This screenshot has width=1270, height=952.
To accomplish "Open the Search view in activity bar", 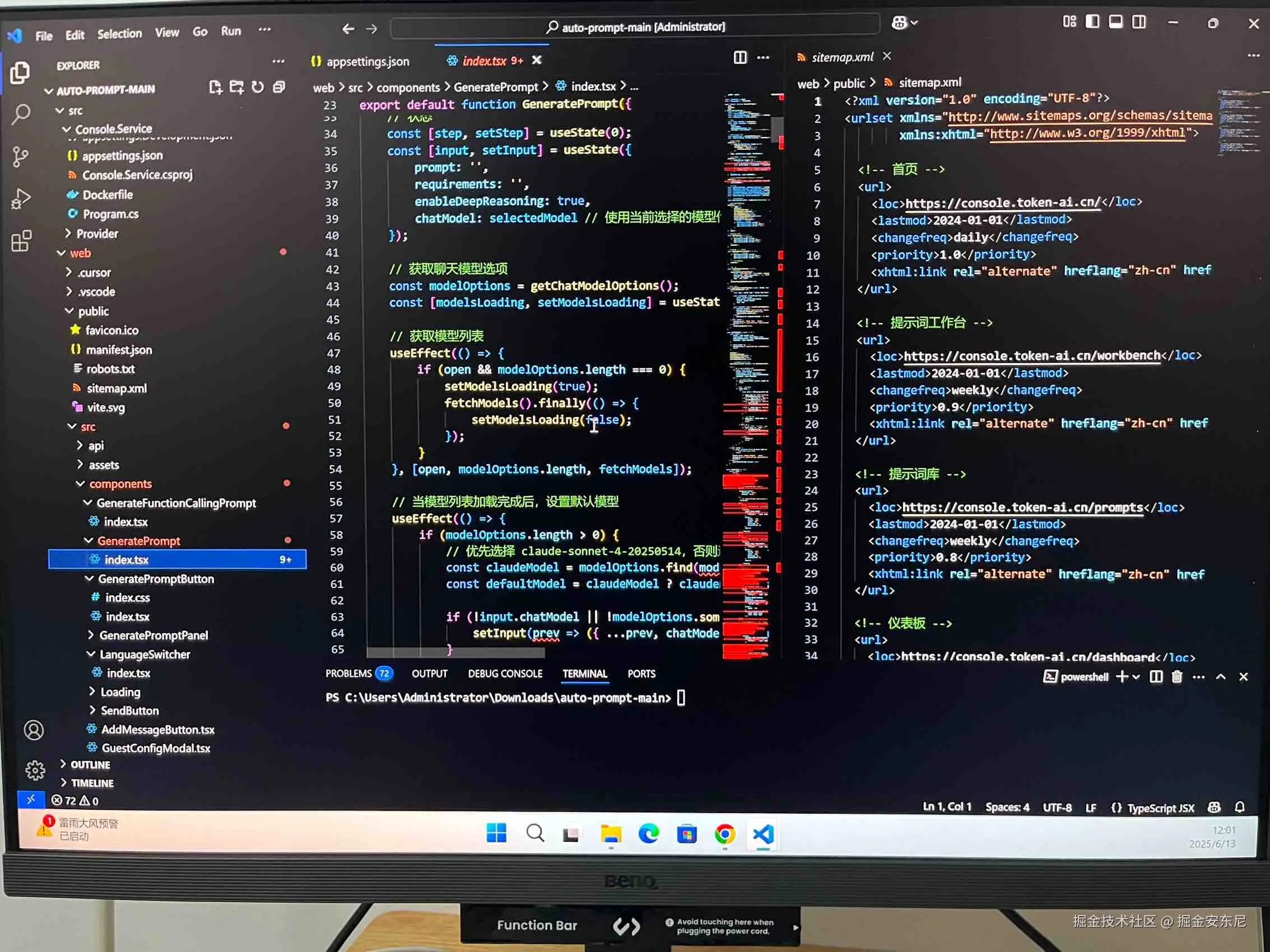I will click(21, 114).
